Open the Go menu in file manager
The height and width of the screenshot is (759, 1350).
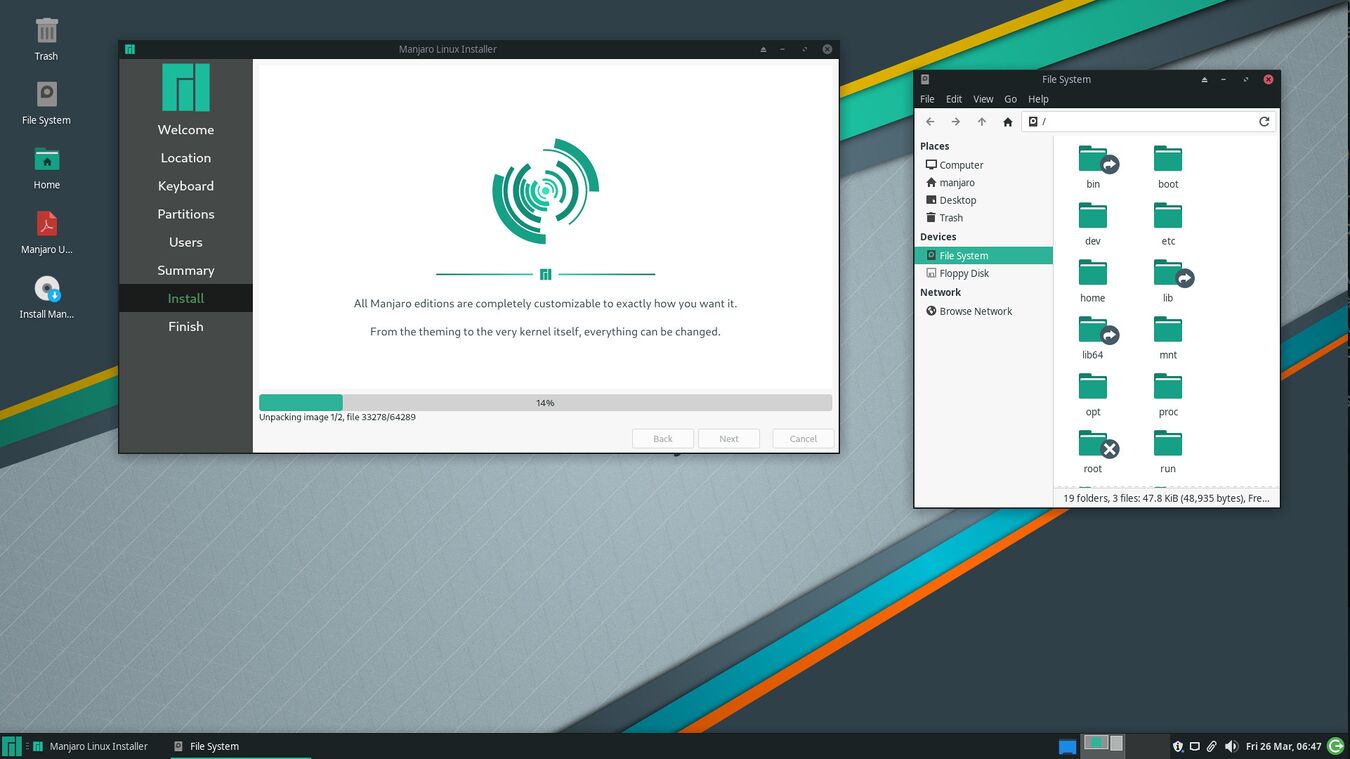pos(1010,99)
